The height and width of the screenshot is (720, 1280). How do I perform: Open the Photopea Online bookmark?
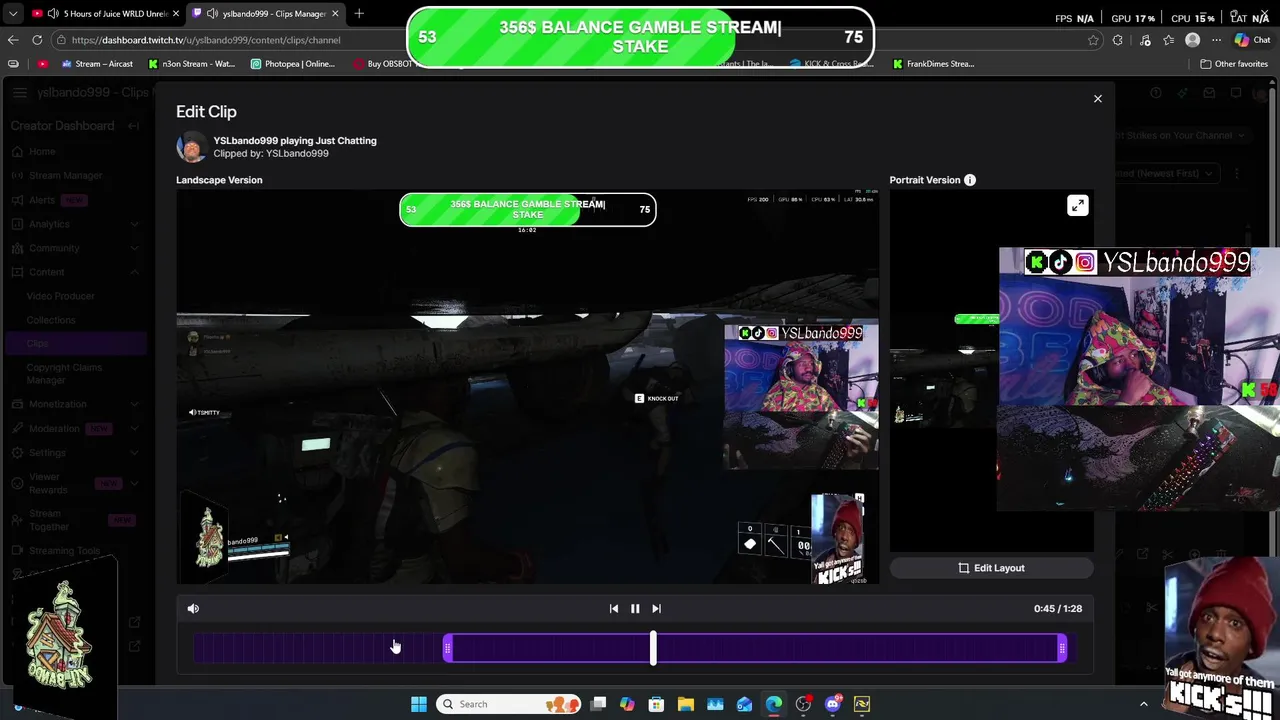click(293, 64)
